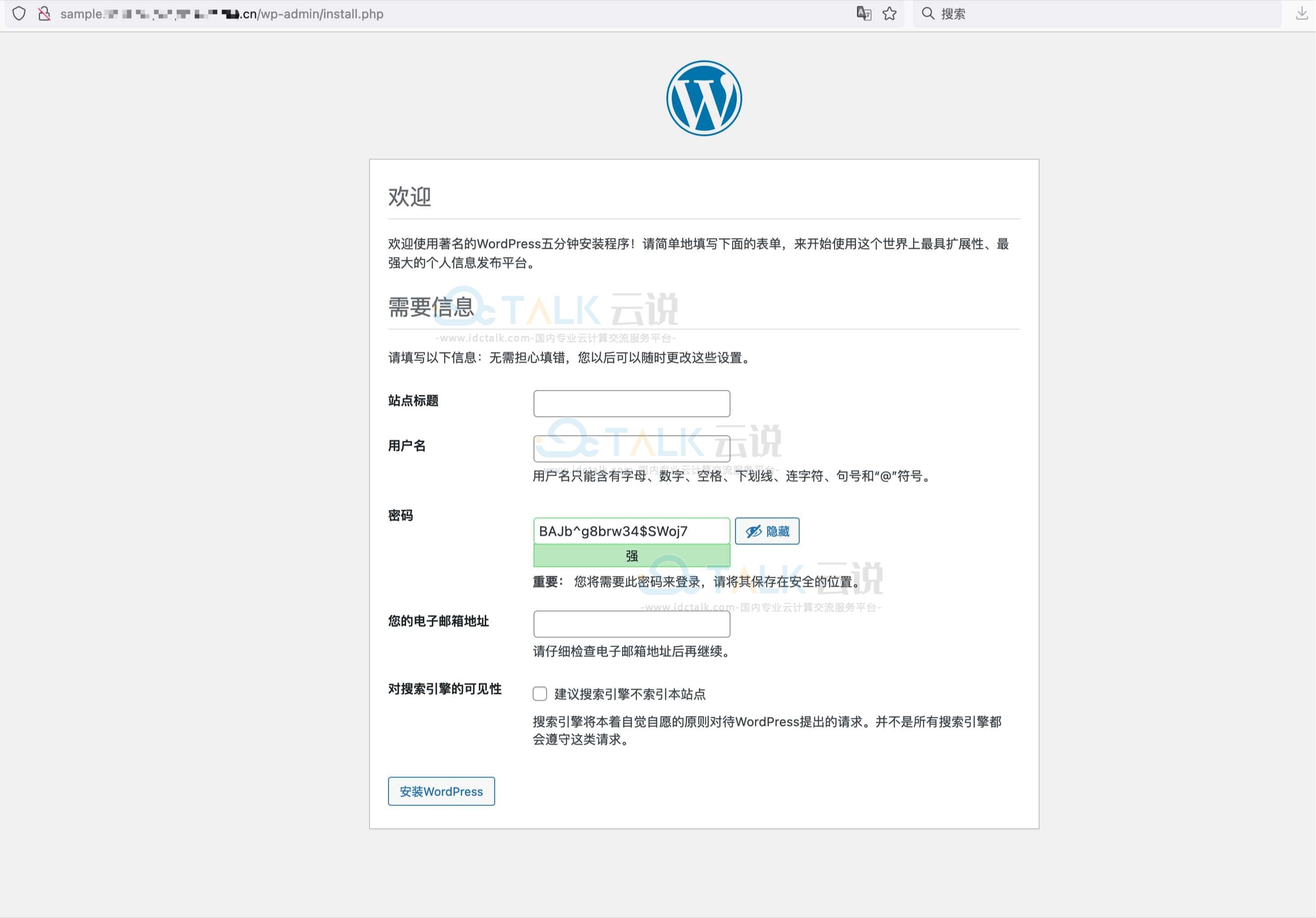Check 建议搜索引擎不索引本站点 checkbox
This screenshot has height=918, width=1316.
point(540,694)
